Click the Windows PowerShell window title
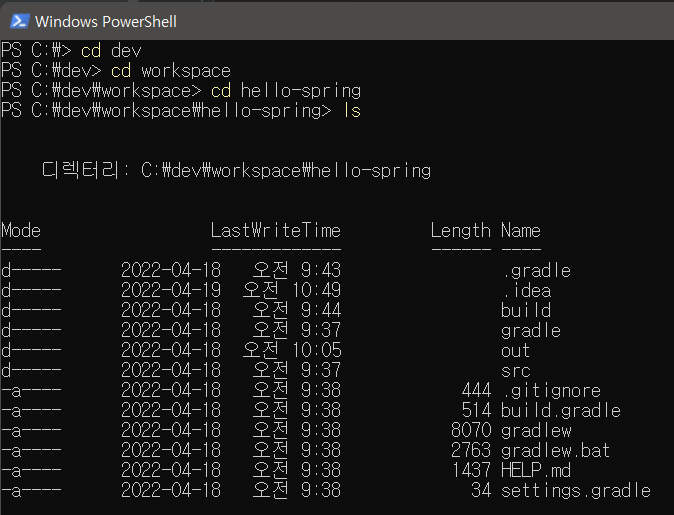Viewport: 674px width, 515px height. [106, 21]
